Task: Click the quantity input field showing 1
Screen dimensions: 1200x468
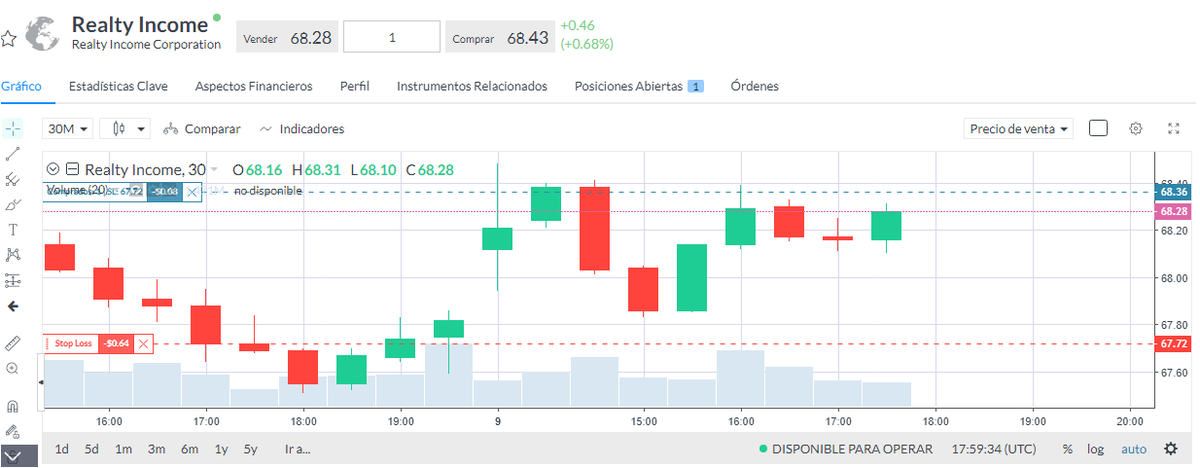Action: [x=392, y=37]
